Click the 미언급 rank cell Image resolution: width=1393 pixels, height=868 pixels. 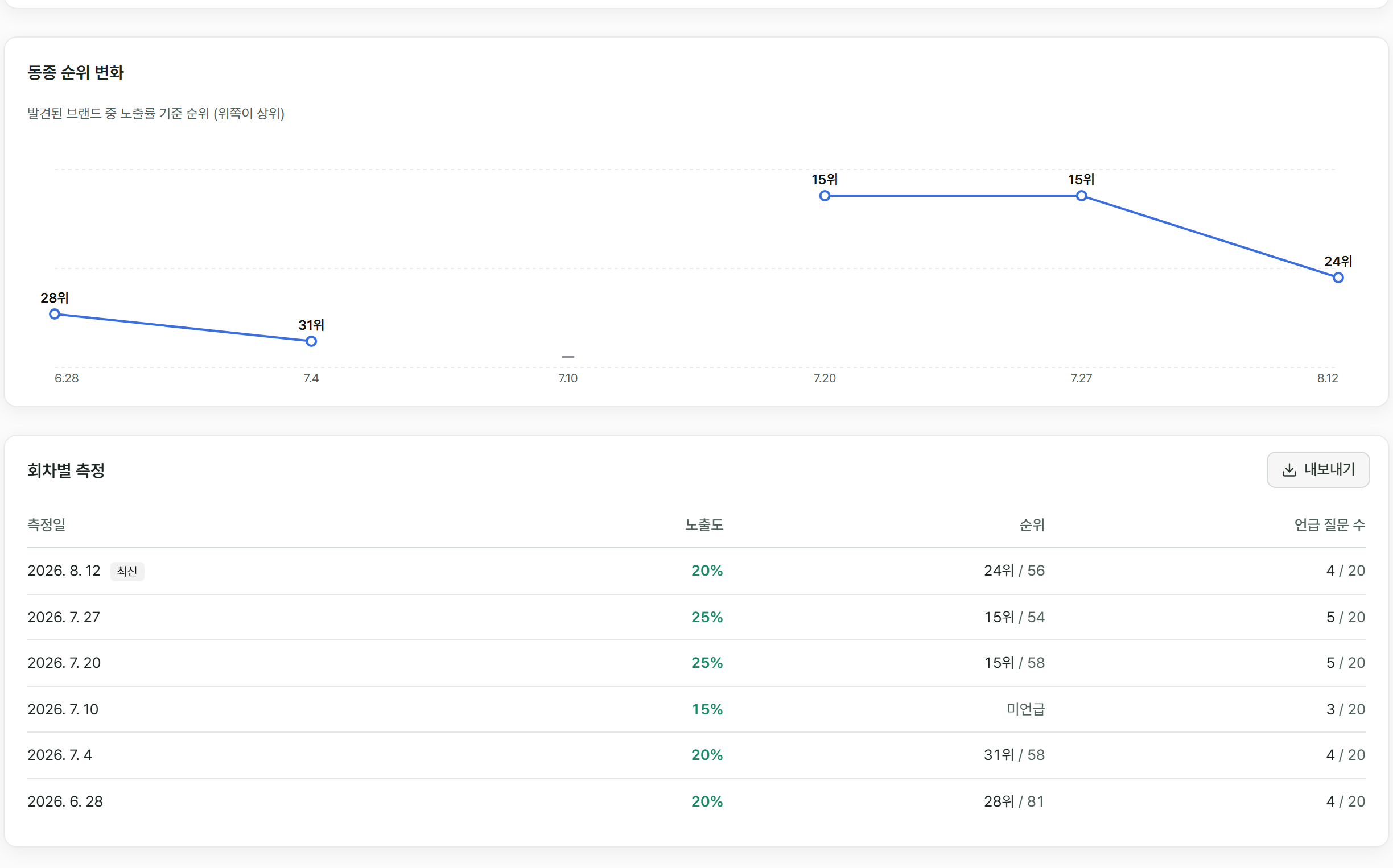(1026, 709)
